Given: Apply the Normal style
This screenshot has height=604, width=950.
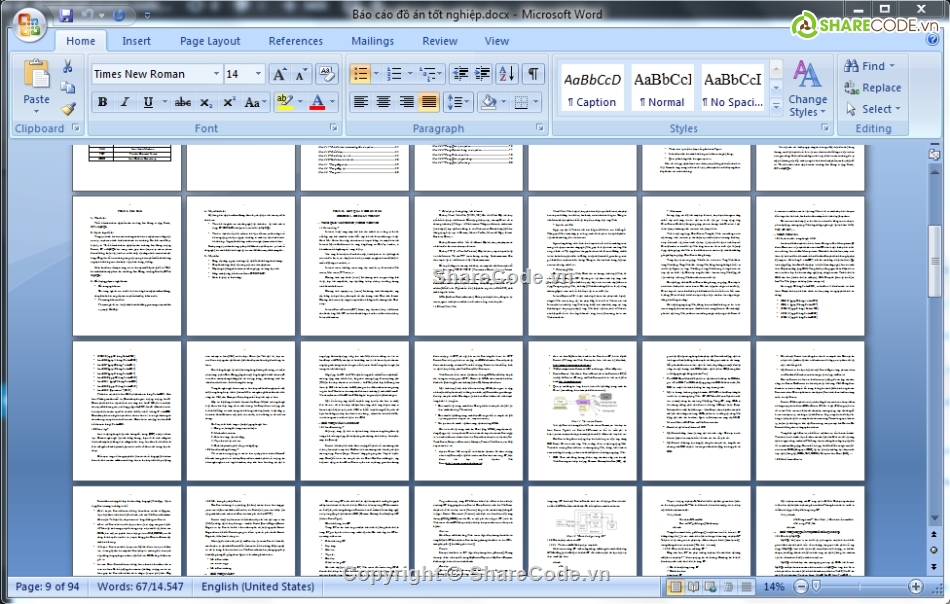Looking at the screenshot, I should [x=662, y=88].
